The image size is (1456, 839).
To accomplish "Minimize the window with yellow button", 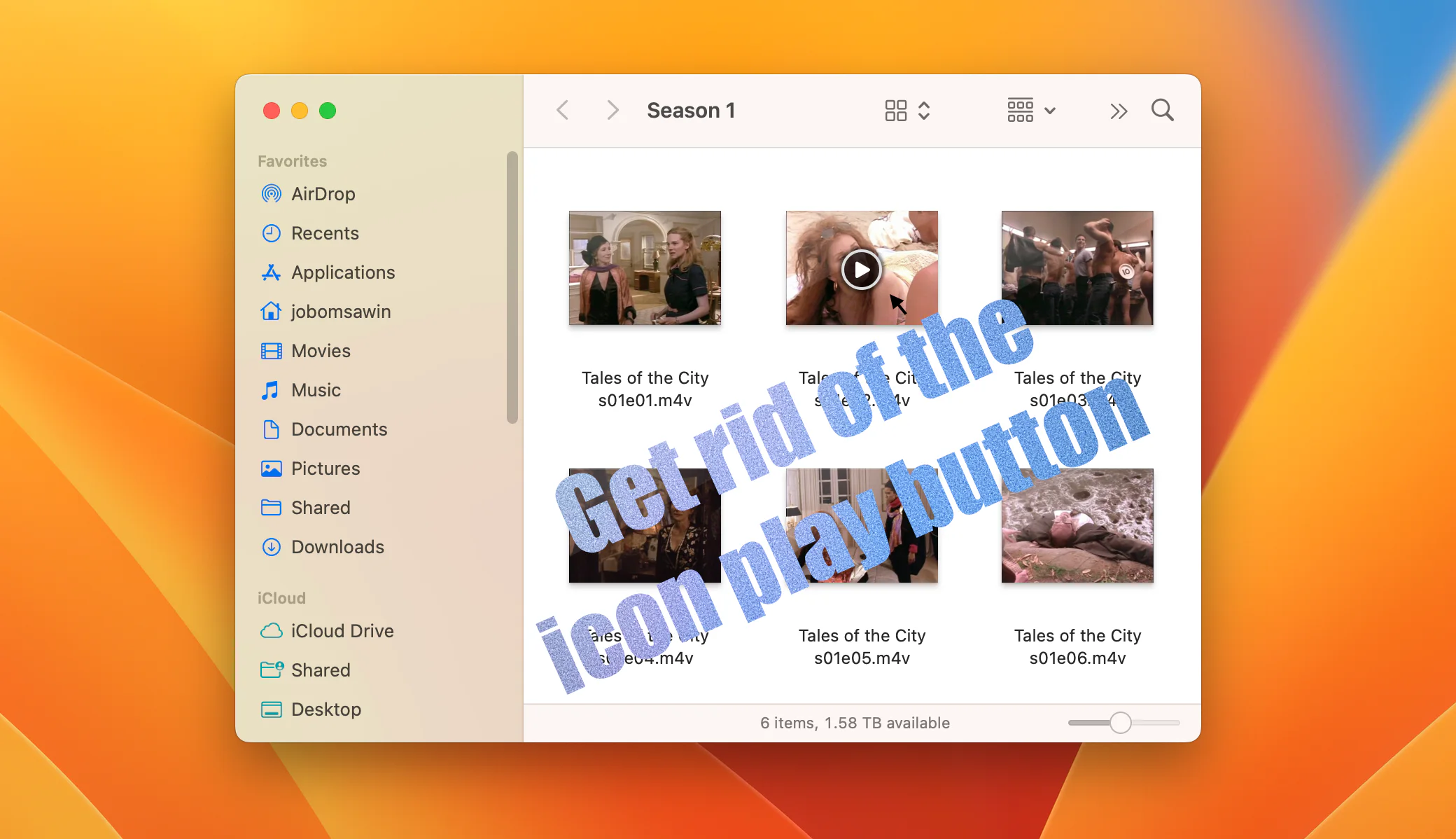I will tap(300, 111).
